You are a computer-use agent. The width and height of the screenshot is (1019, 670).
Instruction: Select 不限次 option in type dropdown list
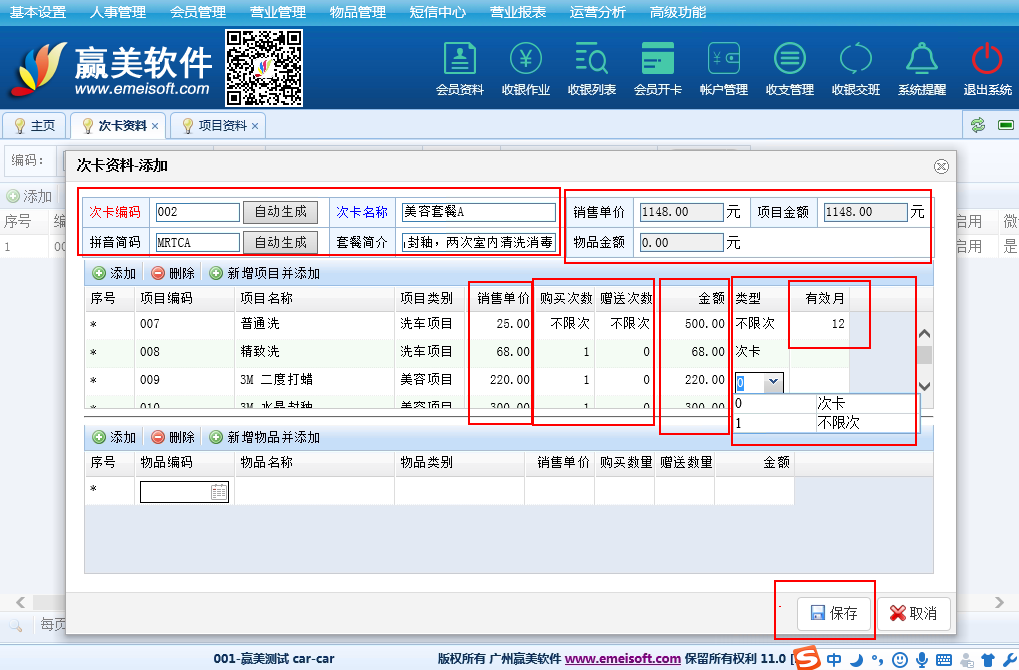point(838,423)
